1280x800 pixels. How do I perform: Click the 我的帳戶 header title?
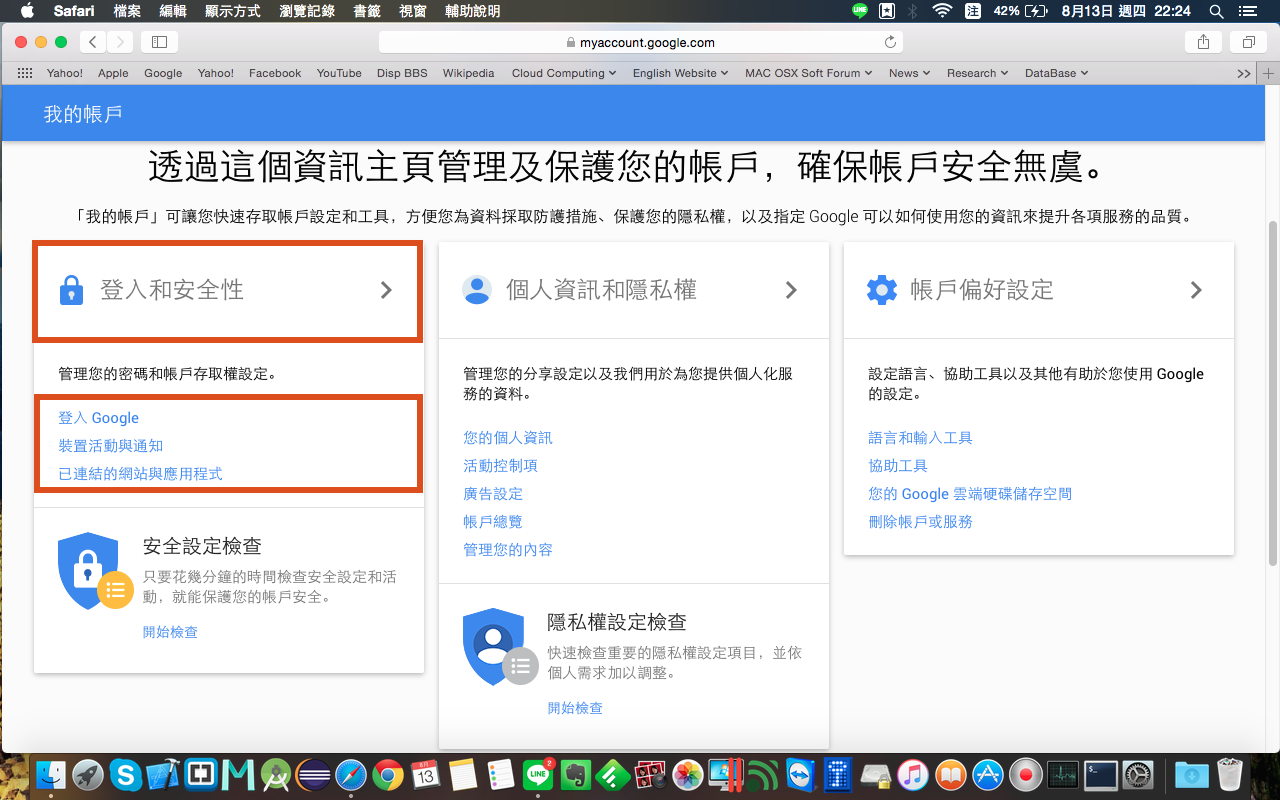(83, 113)
